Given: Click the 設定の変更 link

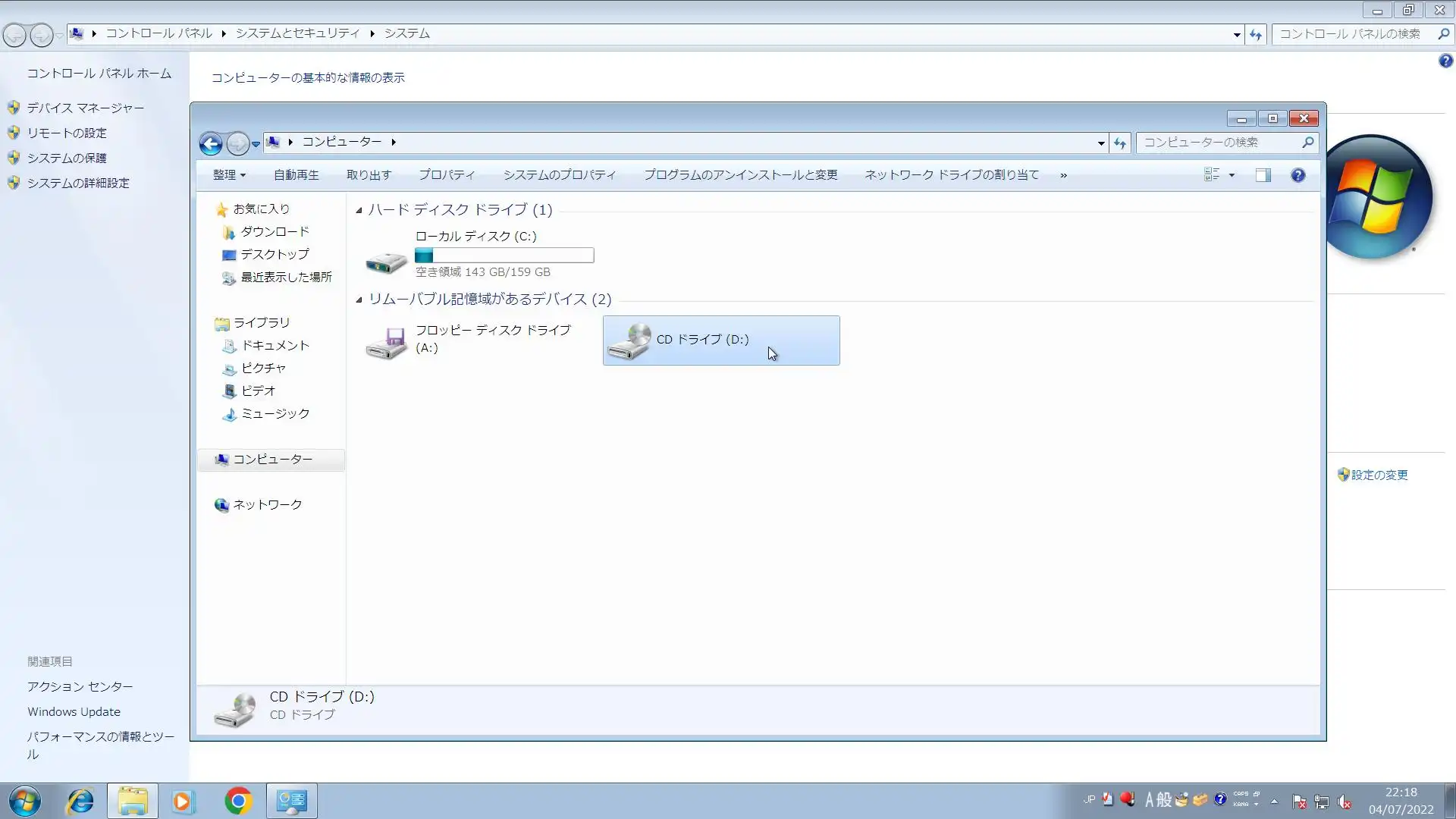Looking at the screenshot, I should [x=1379, y=475].
